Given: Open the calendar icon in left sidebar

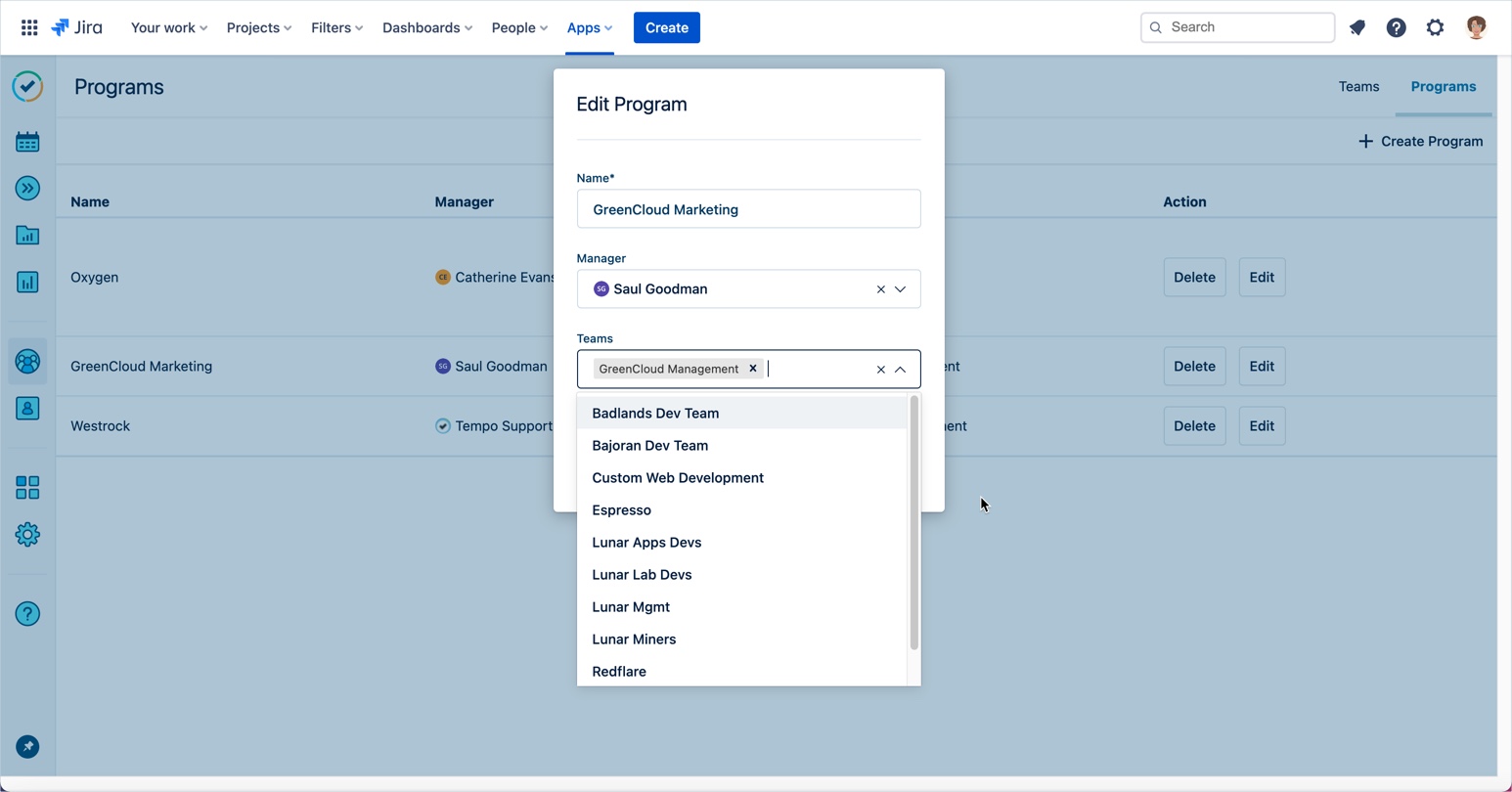Looking at the screenshot, I should [27, 142].
